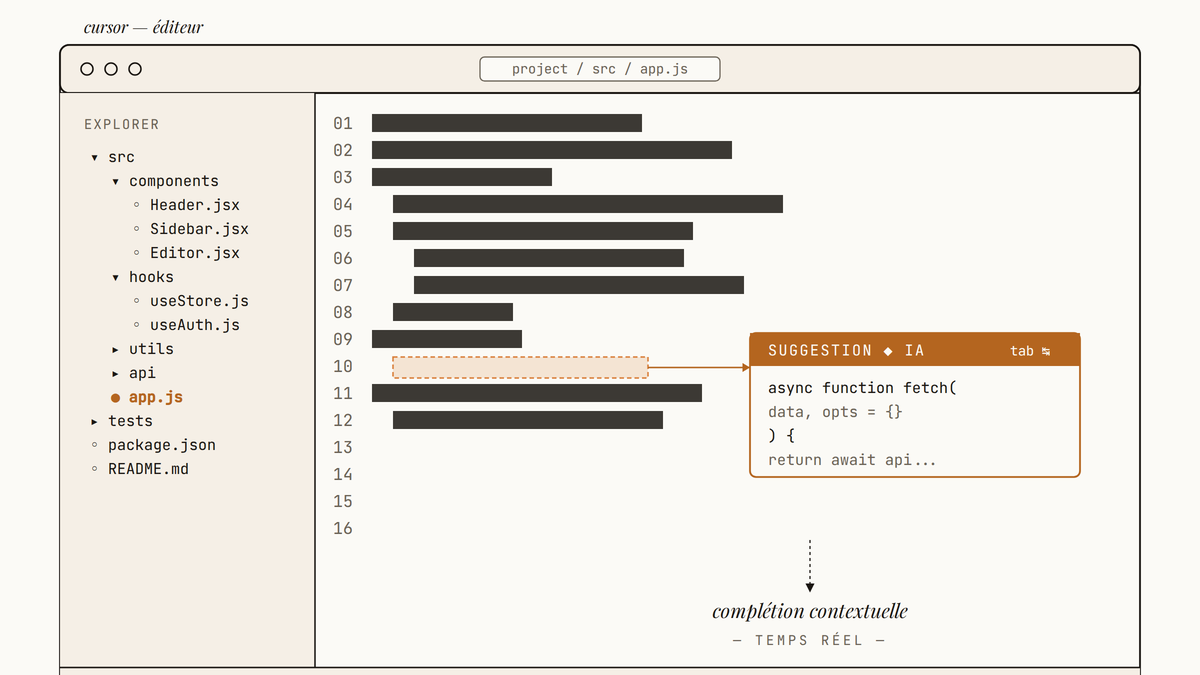The width and height of the screenshot is (1200, 675).
Task: Click the EXPLORER panel title
Action: (122, 125)
